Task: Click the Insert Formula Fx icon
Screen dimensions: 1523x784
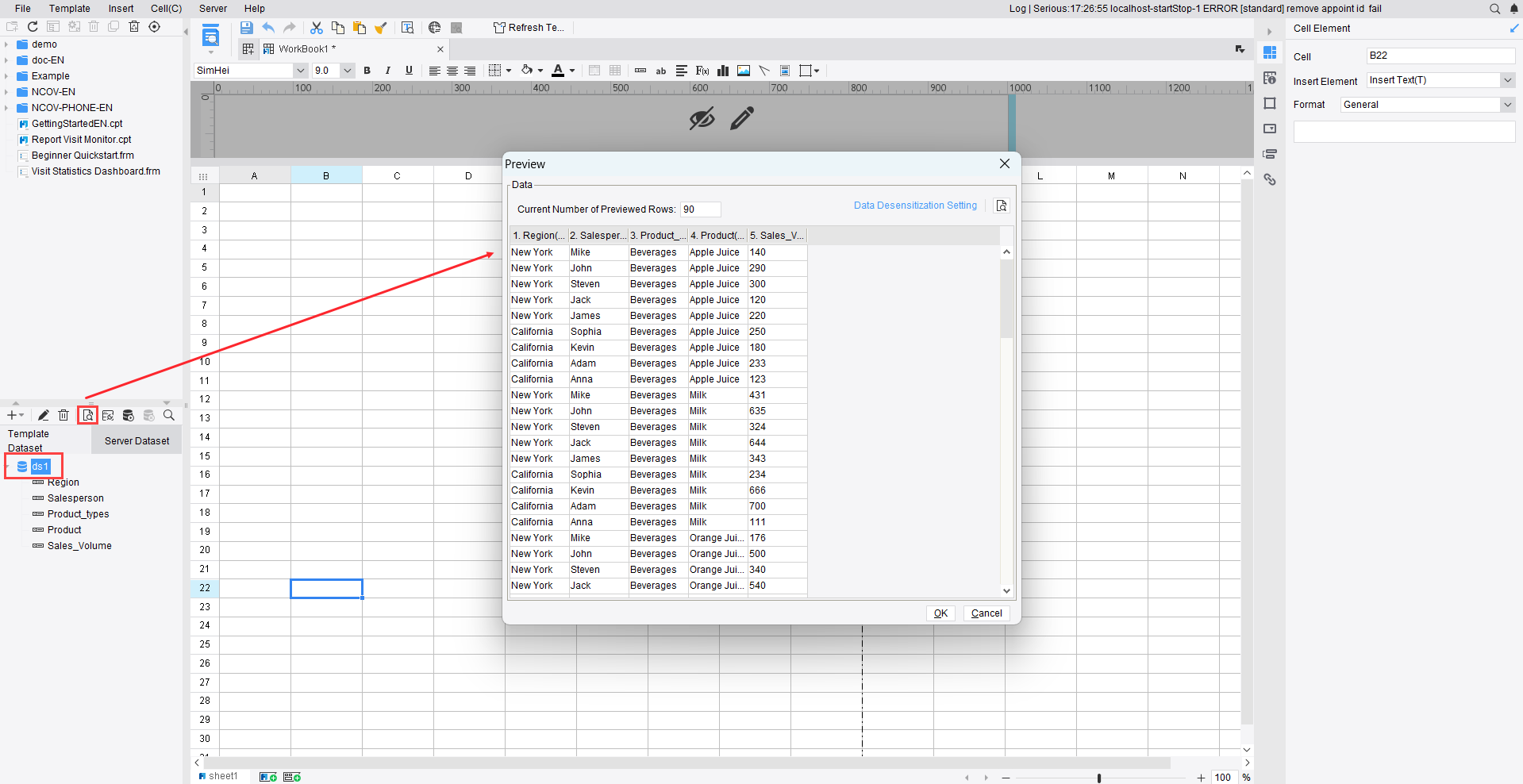Action: [x=702, y=71]
